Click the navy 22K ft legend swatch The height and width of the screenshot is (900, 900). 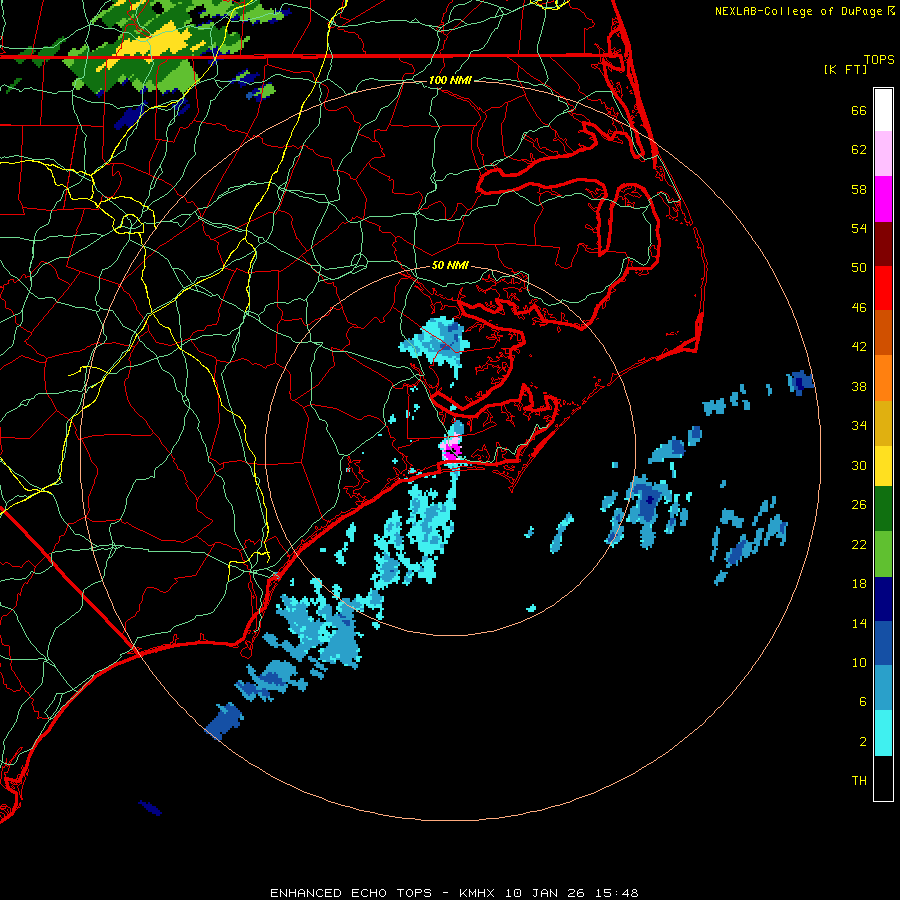click(883, 599)
